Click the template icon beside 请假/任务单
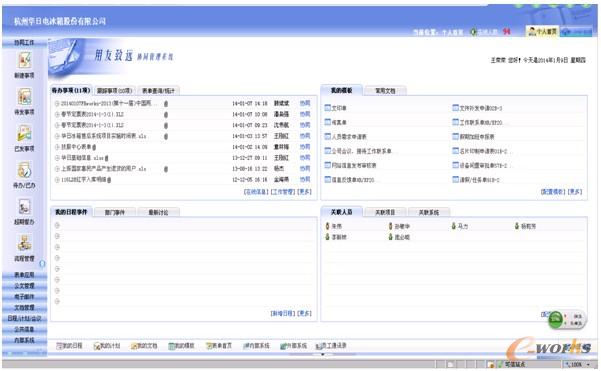Viewport: 601px width, 371px height. [455, 179]
